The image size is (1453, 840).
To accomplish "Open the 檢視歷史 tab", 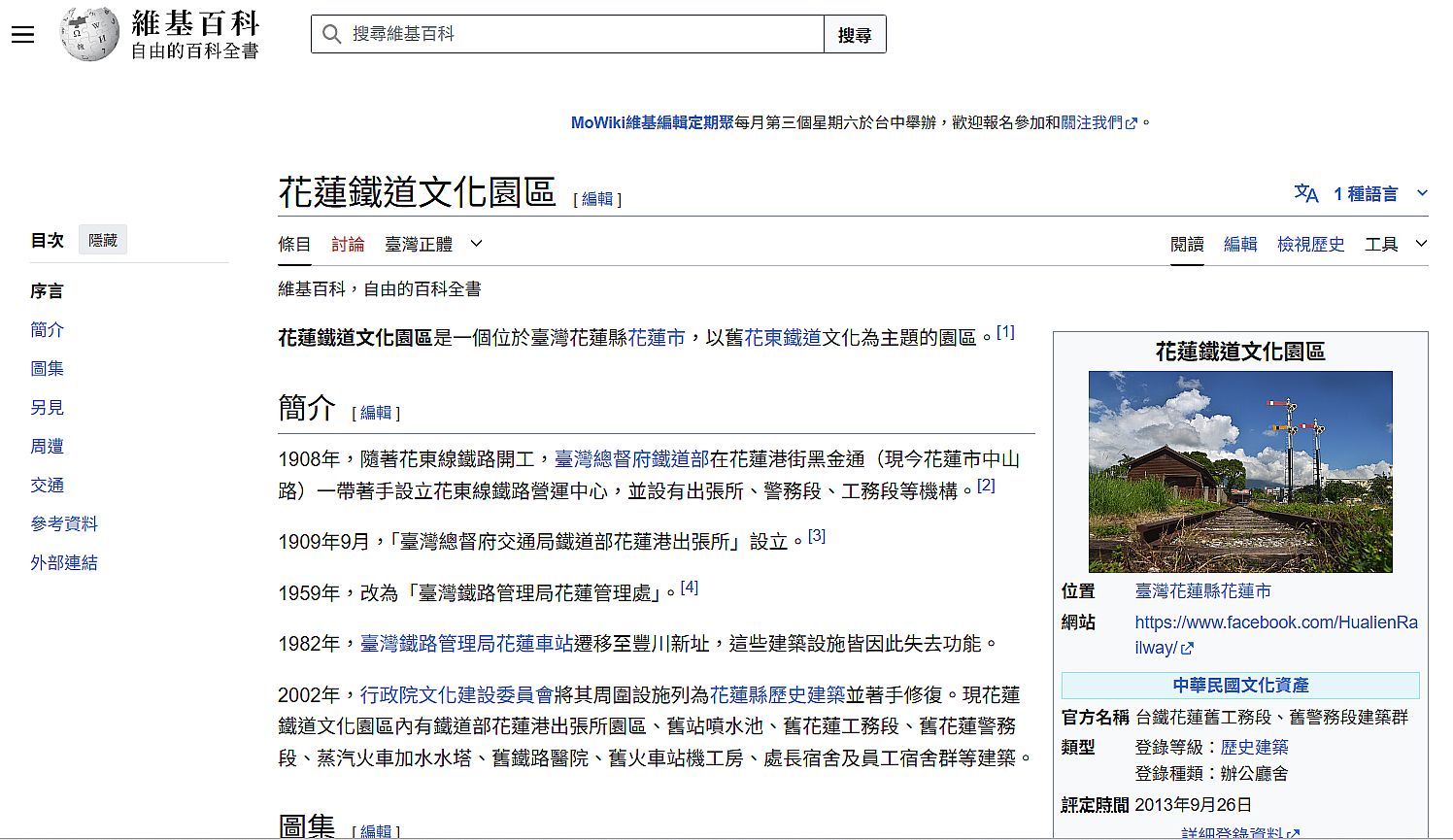I will [1310, 244].
